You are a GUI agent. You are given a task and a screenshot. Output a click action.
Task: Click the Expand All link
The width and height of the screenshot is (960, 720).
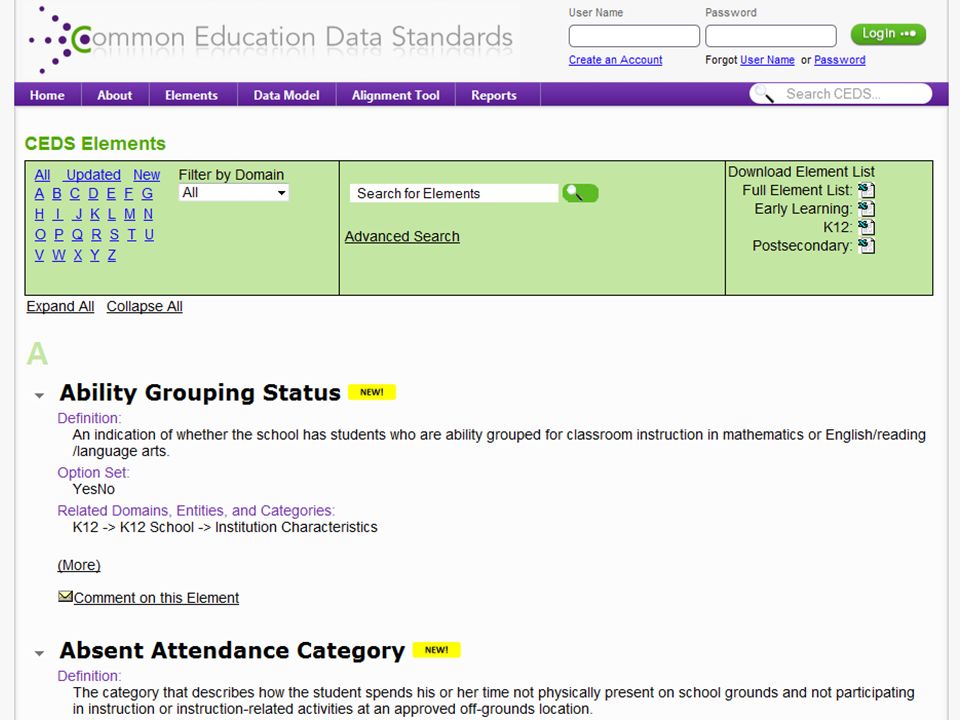tap(60, 306)
